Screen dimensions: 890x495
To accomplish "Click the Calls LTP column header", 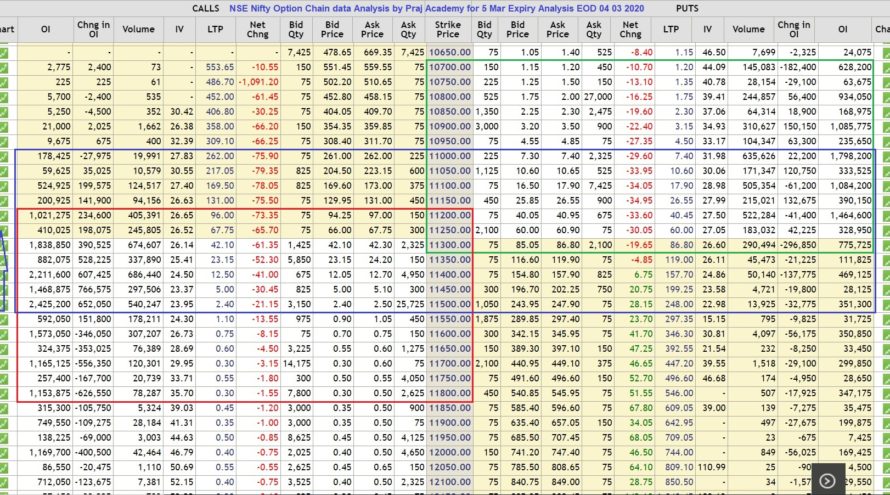I will (215, 30).
